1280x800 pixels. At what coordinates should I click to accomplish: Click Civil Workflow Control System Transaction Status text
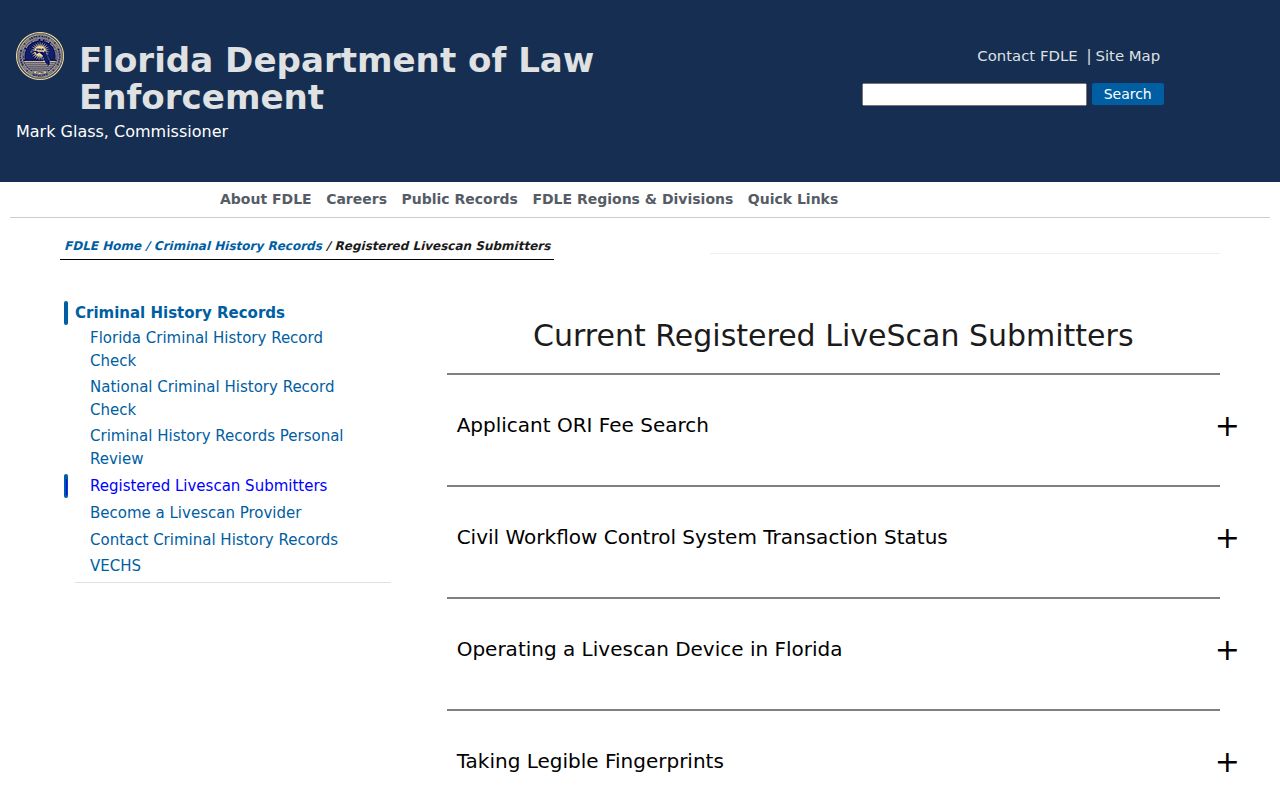pos(702,537)
